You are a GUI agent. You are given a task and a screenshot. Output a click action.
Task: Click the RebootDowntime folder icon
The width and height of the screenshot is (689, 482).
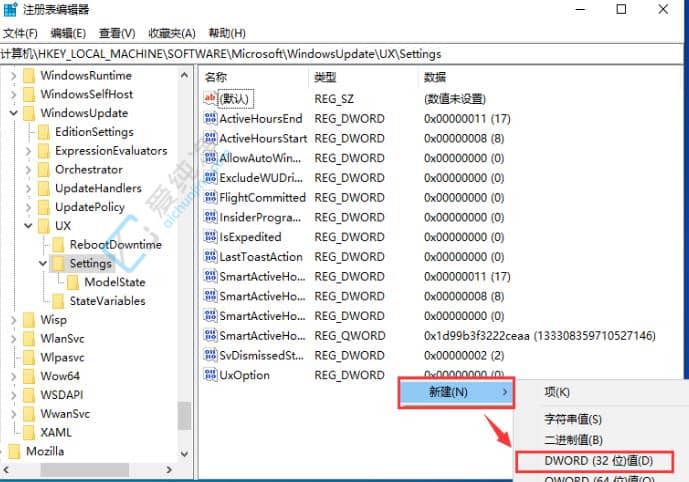[x=58, y=245]
